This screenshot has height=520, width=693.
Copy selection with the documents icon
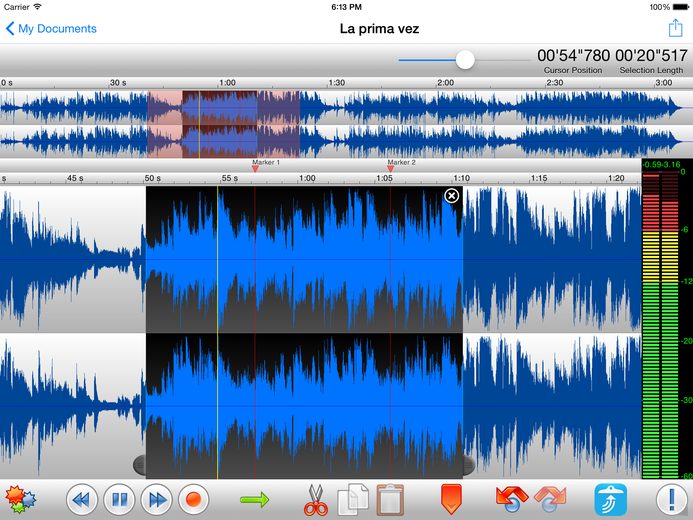[x=353, y=500]
